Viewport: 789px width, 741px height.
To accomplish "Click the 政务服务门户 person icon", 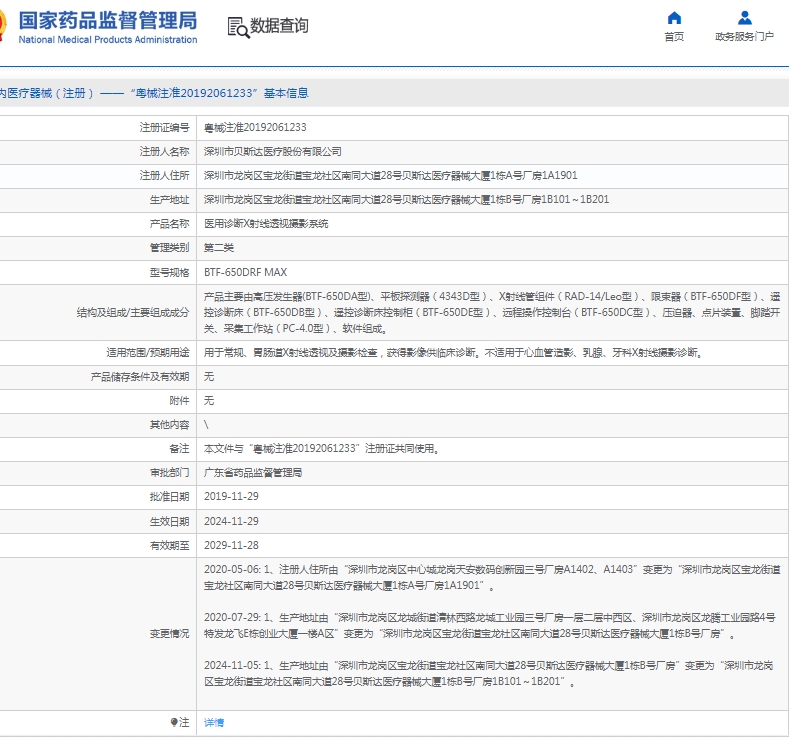I will point(744,18).
